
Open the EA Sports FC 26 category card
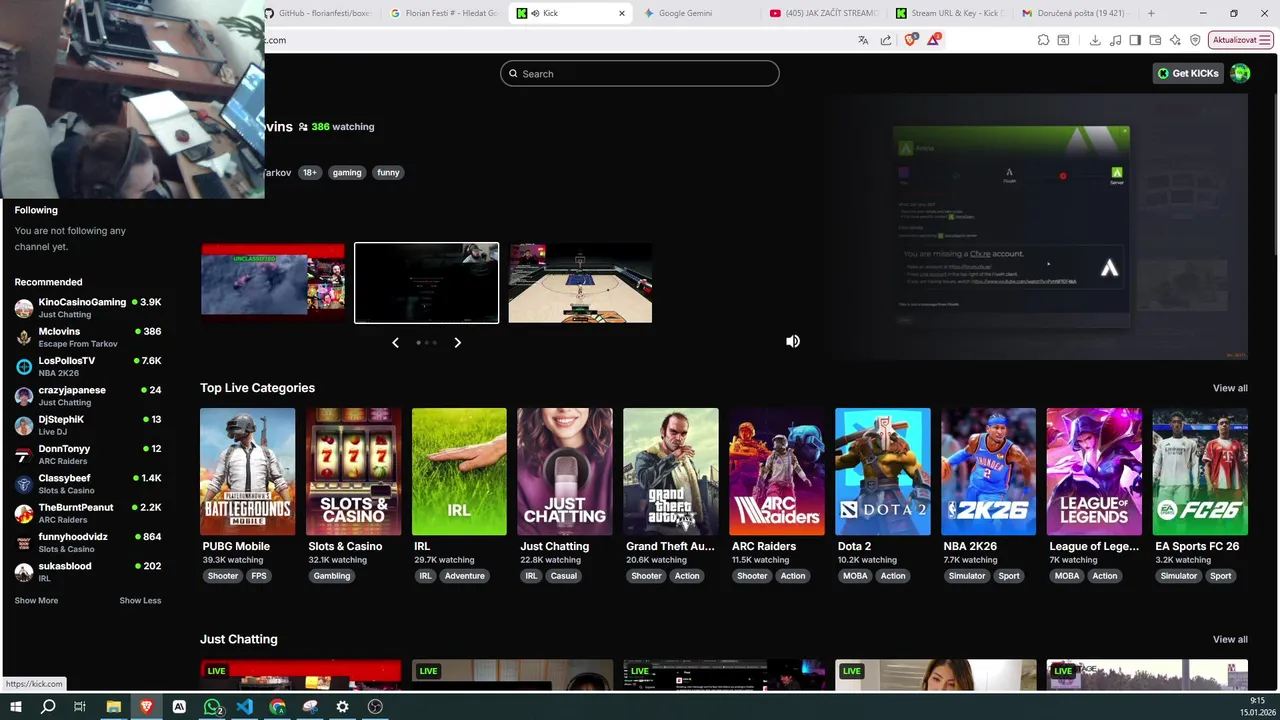pyautogui.click(x=1200, y=471)
